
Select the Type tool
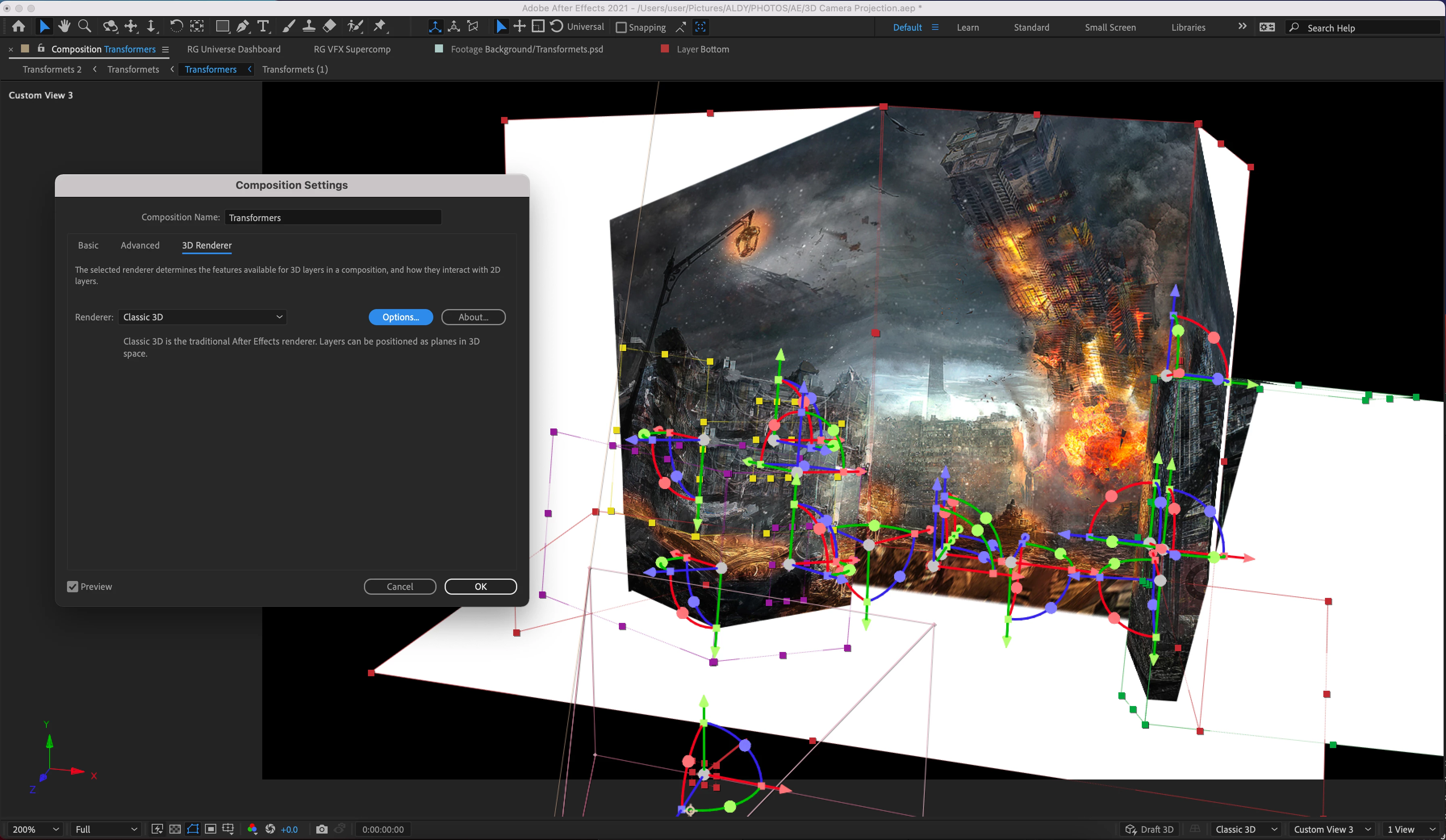(263, 26)
